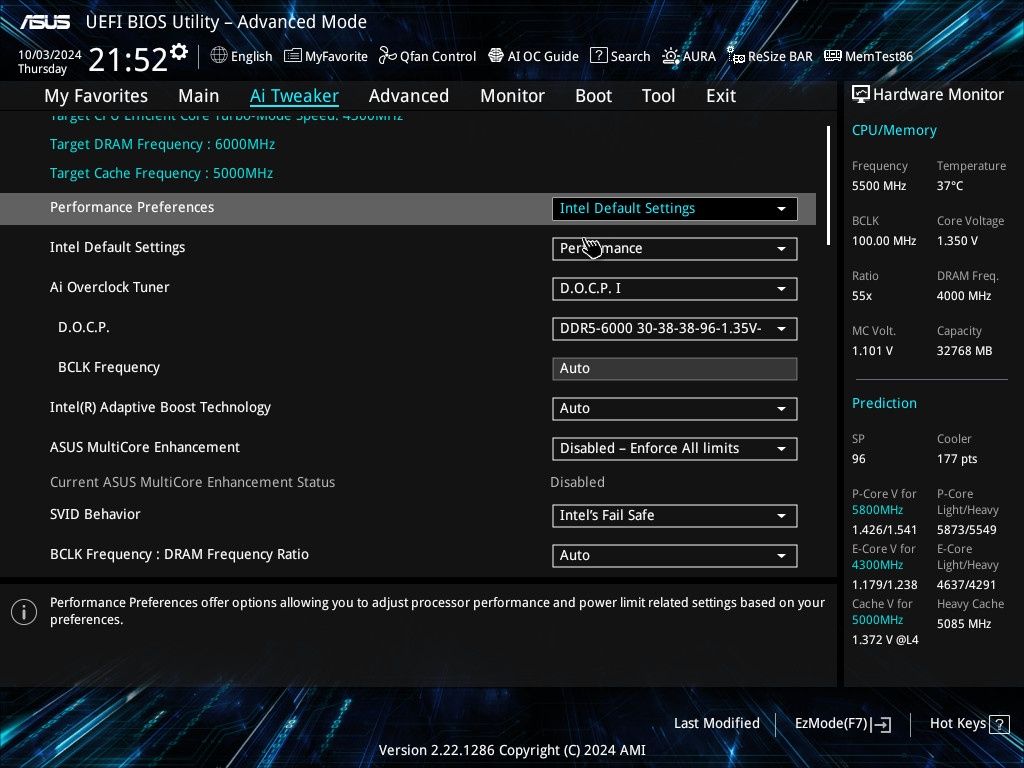The height and width of the screenshot is (768, 1024).
Task: Click the 21:52 clock display
Action: coord(128,59)
